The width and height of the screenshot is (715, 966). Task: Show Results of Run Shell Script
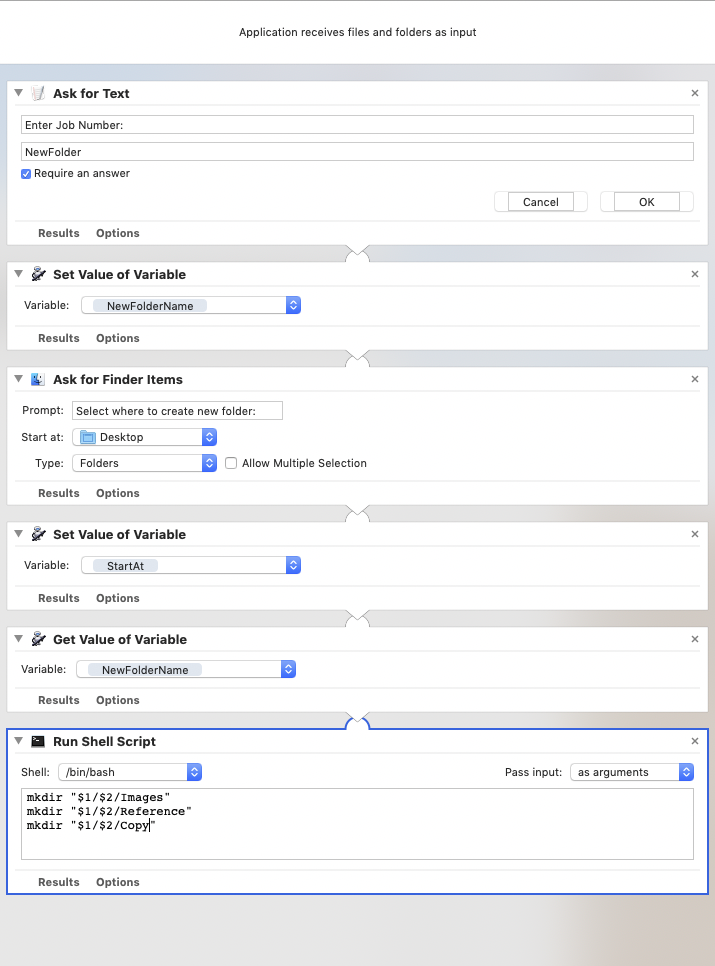[x=58, y=882]
